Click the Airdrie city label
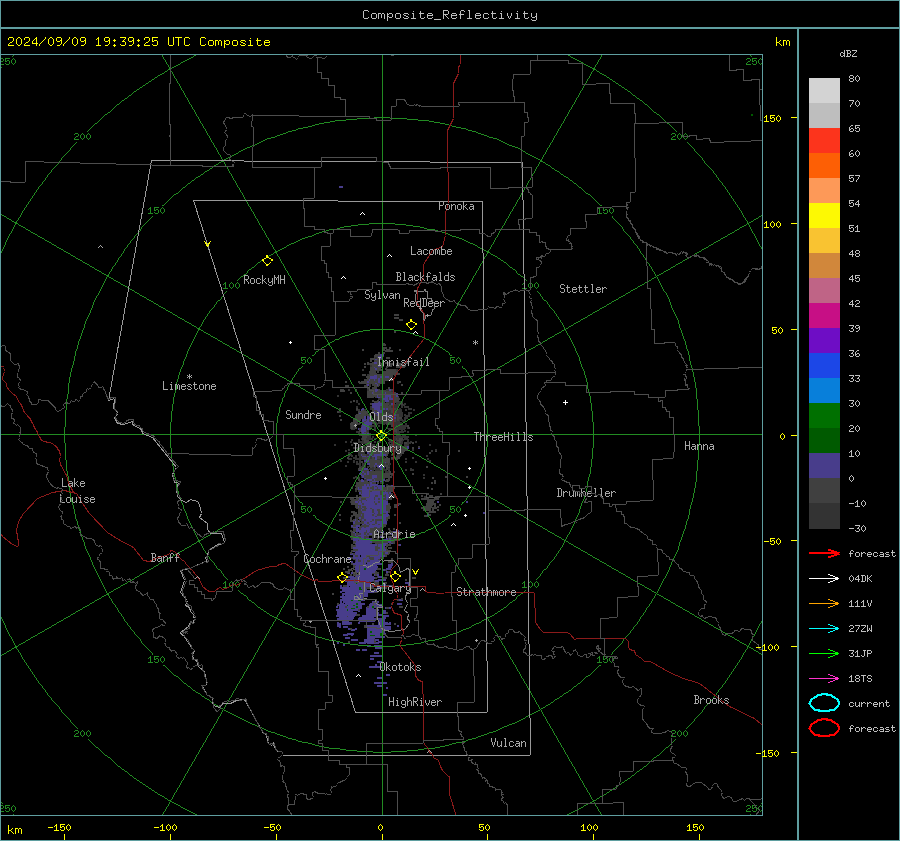This screenshot has width=900, height=841. tap(394, 534)
